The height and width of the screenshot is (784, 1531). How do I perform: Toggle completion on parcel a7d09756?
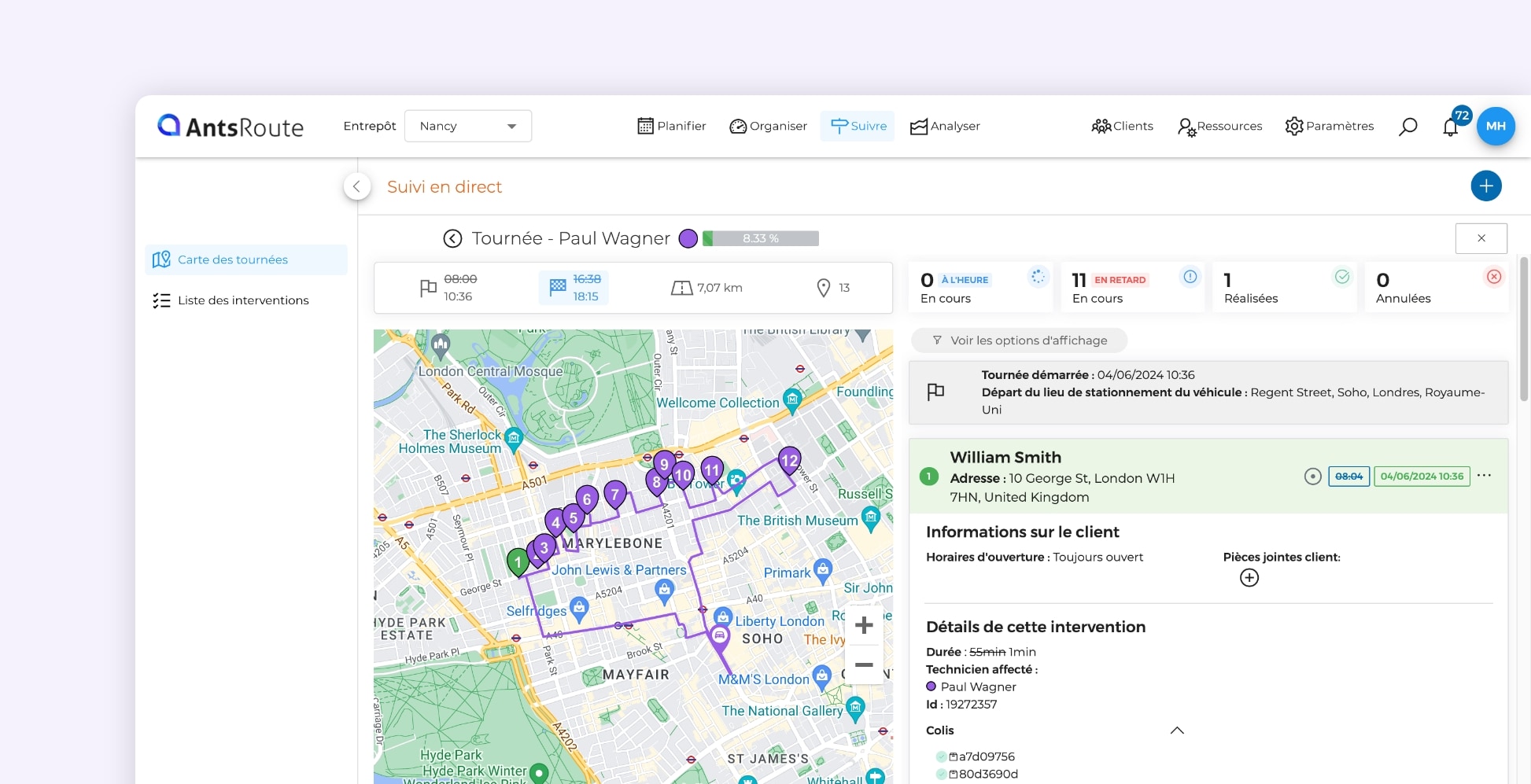[941, 756]
